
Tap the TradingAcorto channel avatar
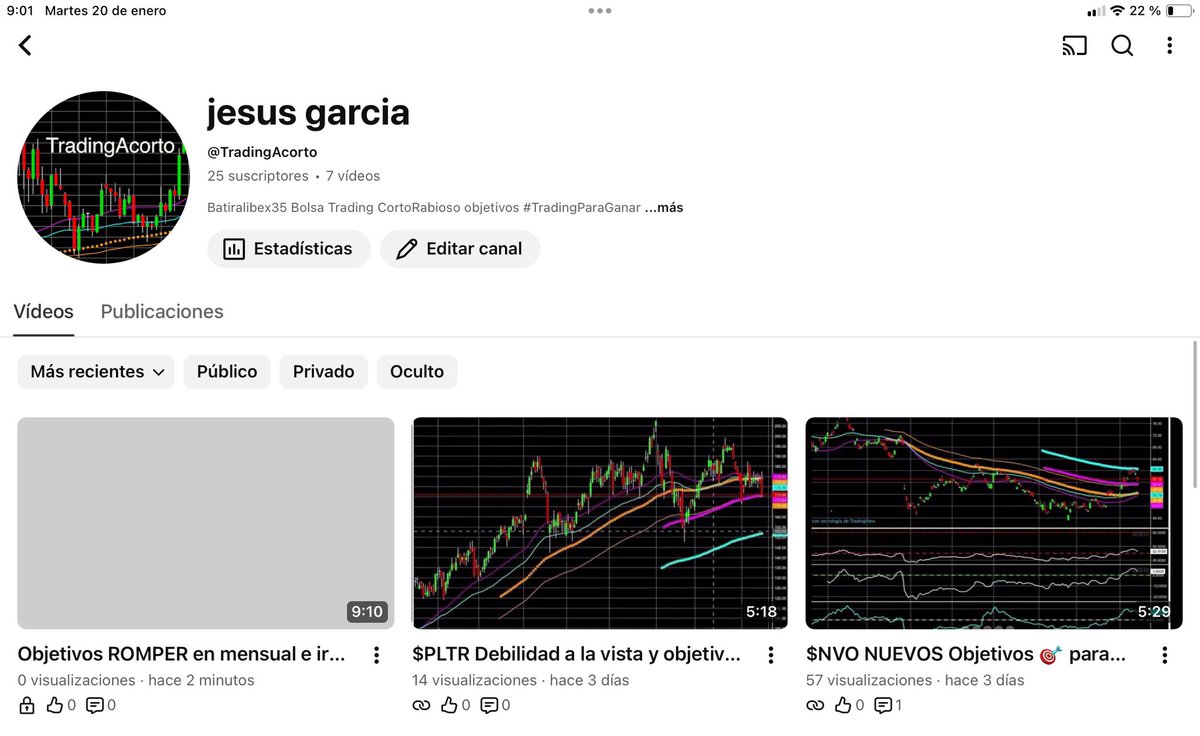(x=103, y=177)
